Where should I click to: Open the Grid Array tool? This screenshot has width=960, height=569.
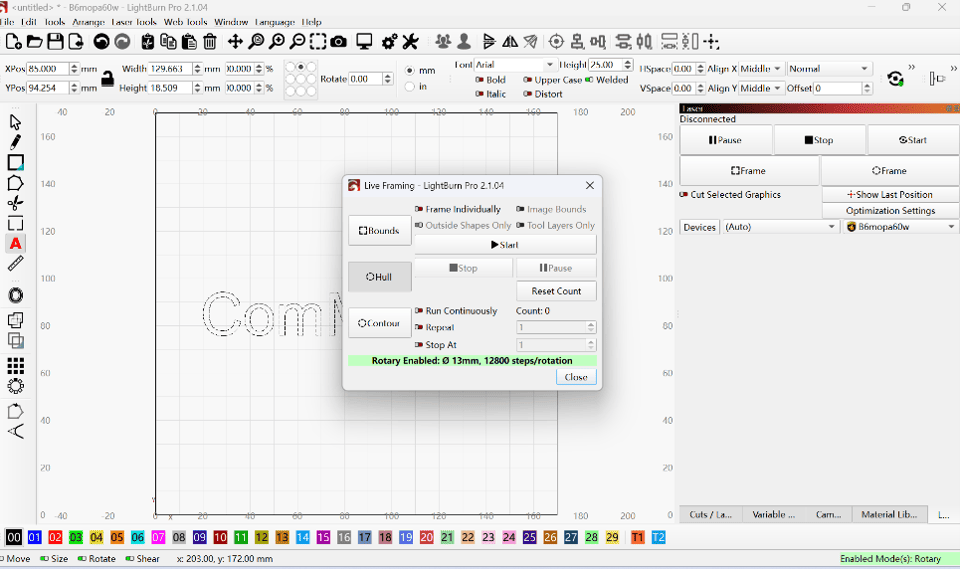click(15, 366)
